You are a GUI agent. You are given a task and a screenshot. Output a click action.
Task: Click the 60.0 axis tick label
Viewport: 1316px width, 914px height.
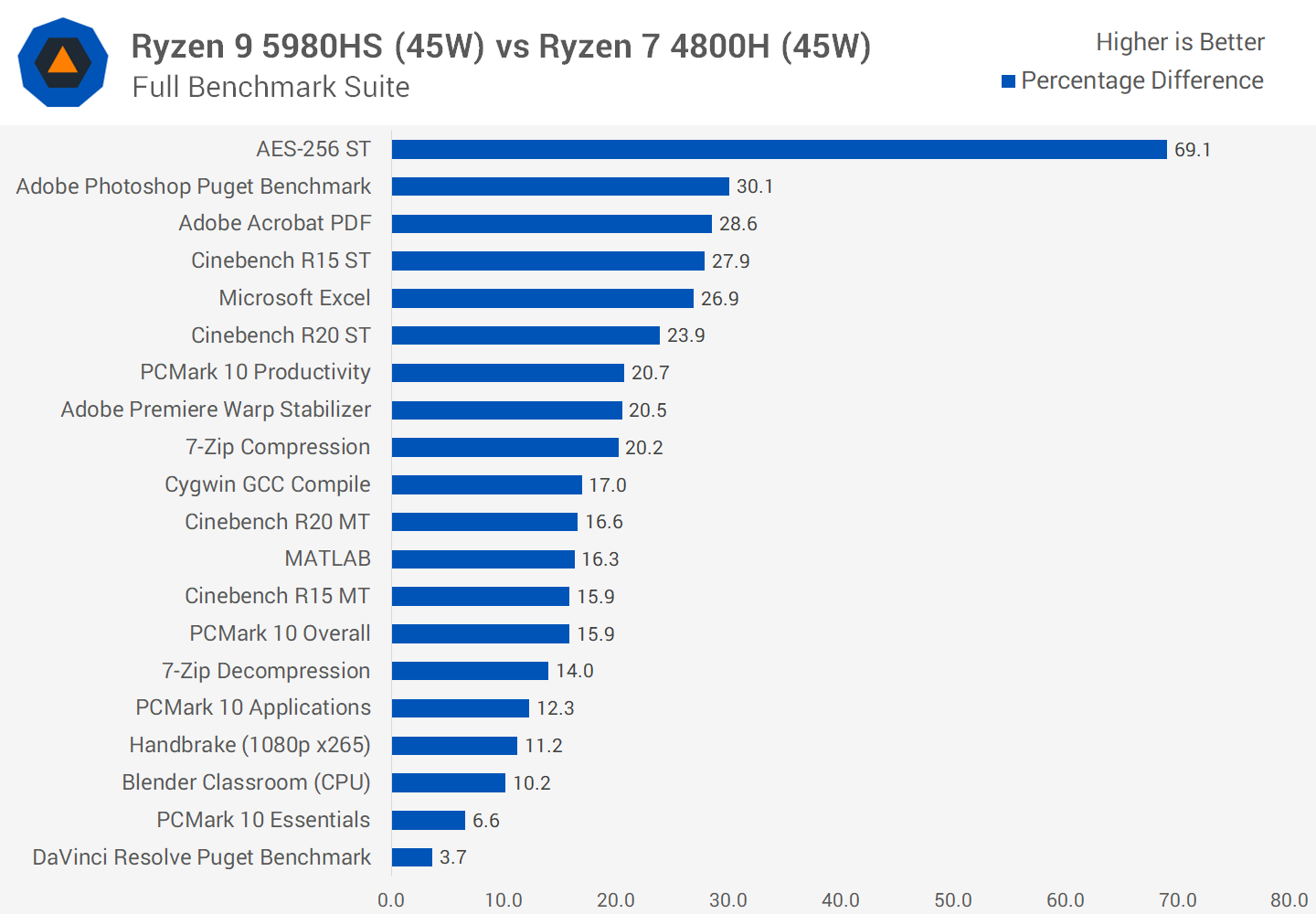1066,900
